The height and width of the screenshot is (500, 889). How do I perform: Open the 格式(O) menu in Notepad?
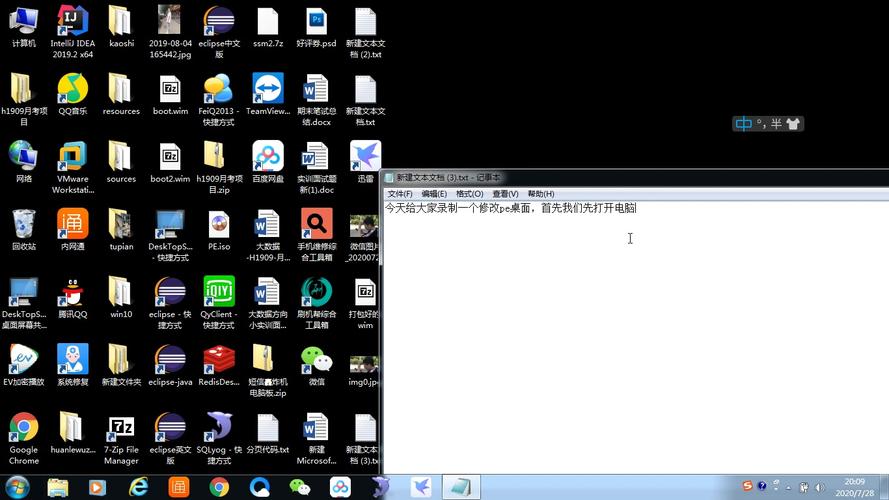[x=469, y=194]
